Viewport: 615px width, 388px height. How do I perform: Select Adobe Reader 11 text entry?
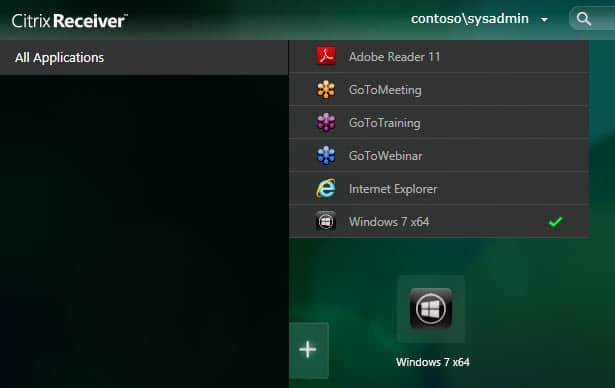pos(394,57)
